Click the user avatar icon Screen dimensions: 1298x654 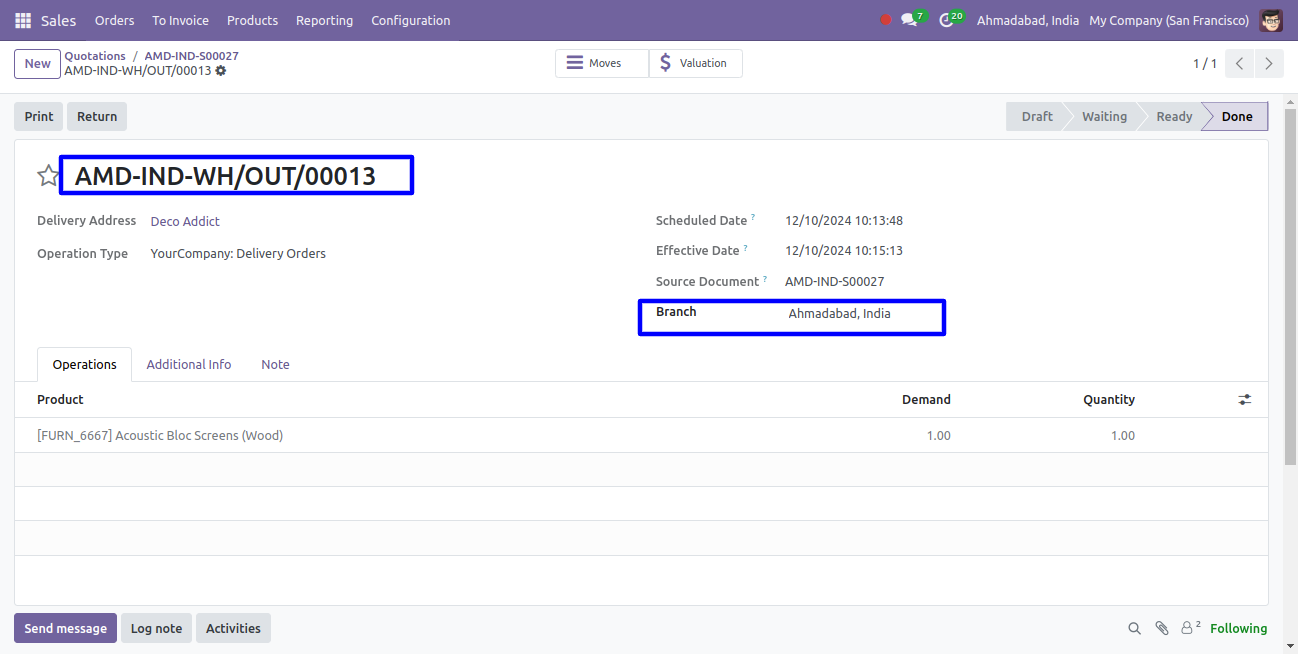1271,20
